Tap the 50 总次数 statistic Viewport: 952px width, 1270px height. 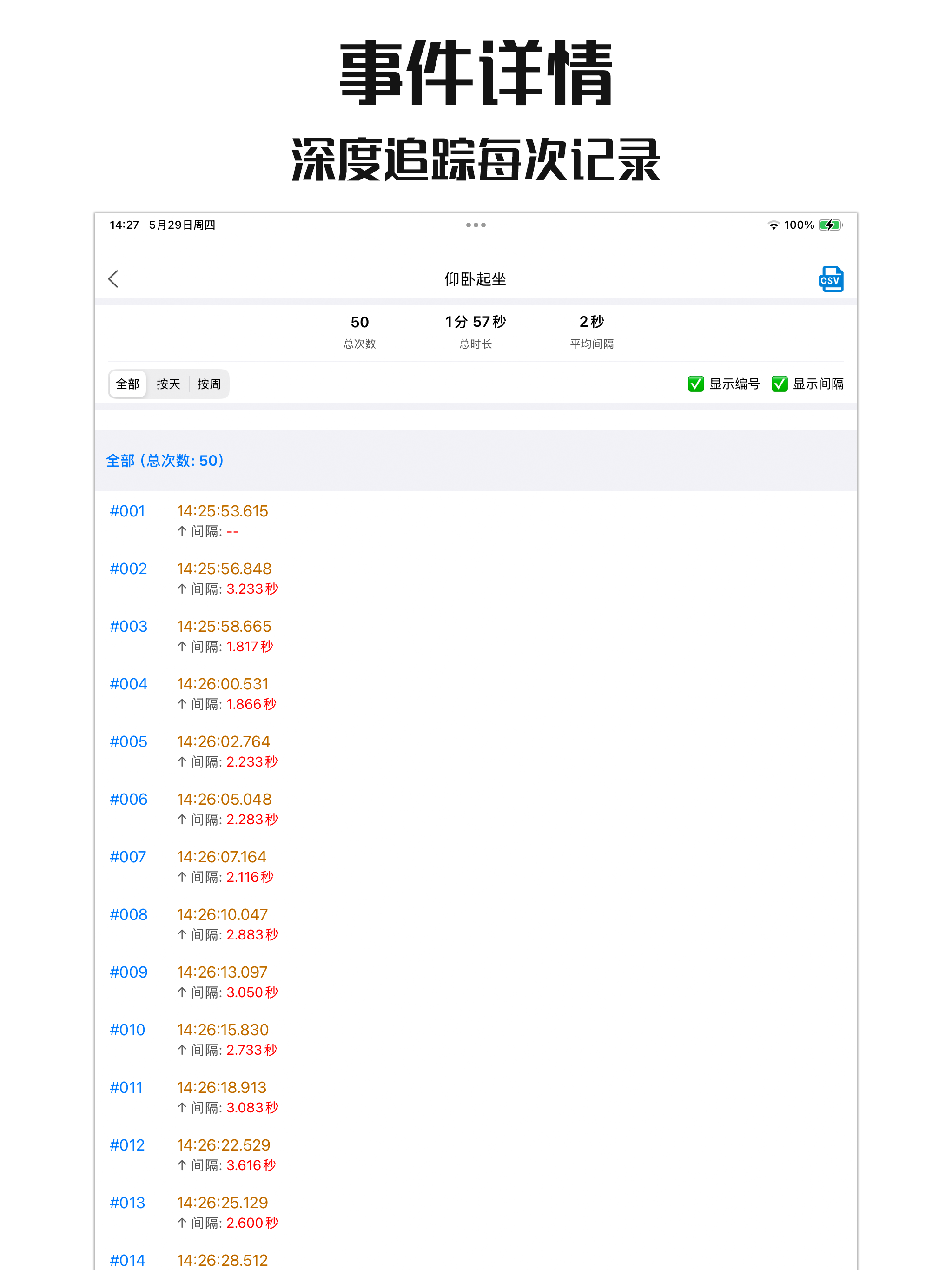pos(359,332)
